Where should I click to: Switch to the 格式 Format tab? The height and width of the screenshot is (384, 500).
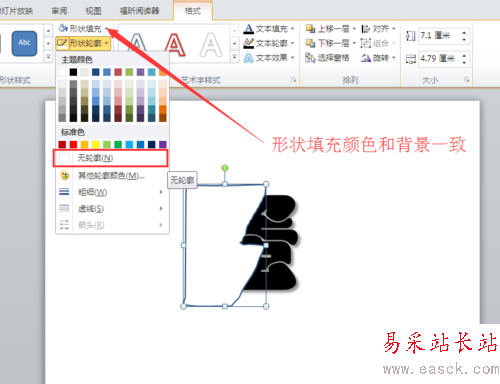[x=193, y=11]
